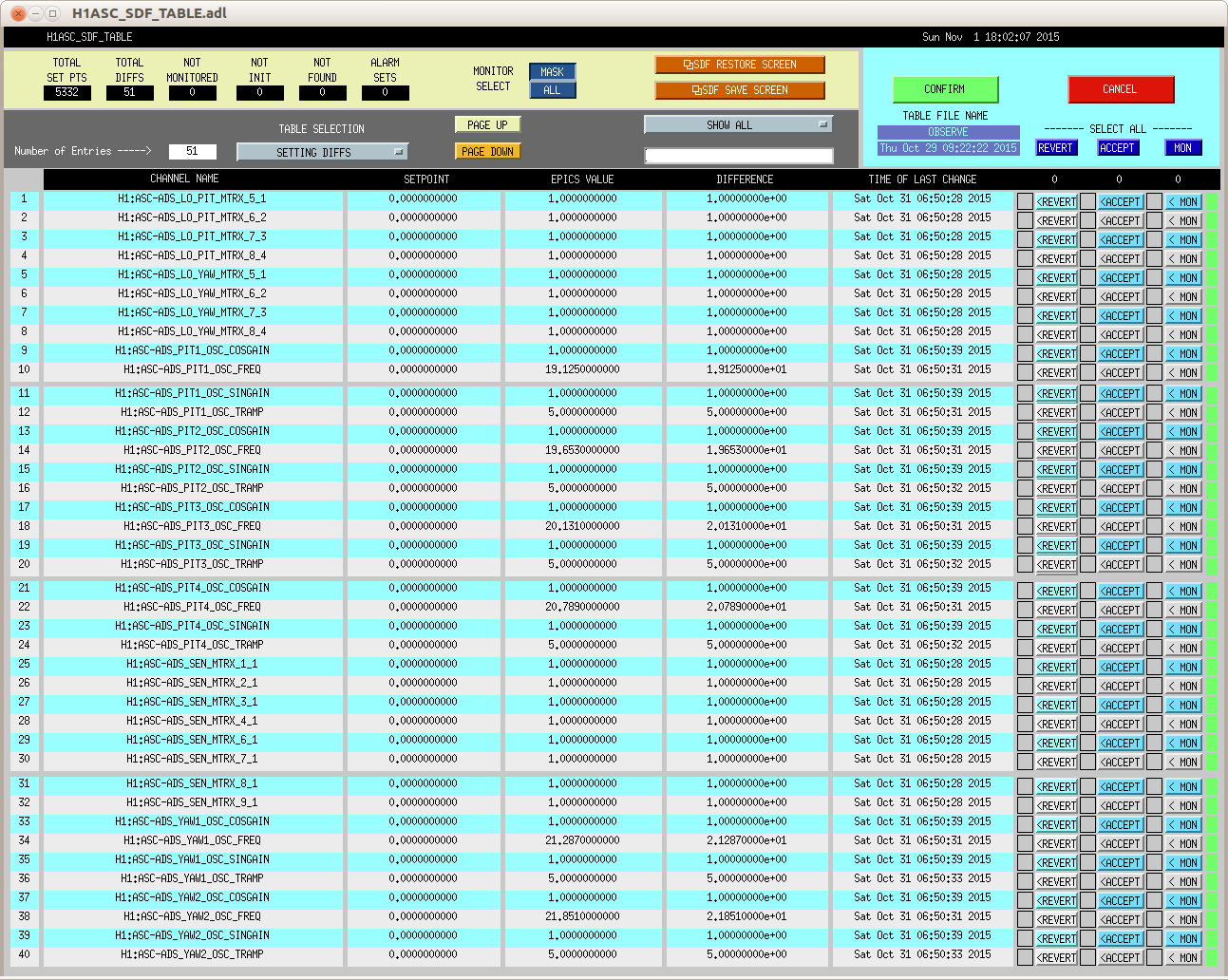This screenshot has height=980, width=1228.
Task: Toggle monitor checkbox for row 3 LO_PIT_MTRX_7_3
Action: (1154, 239)
